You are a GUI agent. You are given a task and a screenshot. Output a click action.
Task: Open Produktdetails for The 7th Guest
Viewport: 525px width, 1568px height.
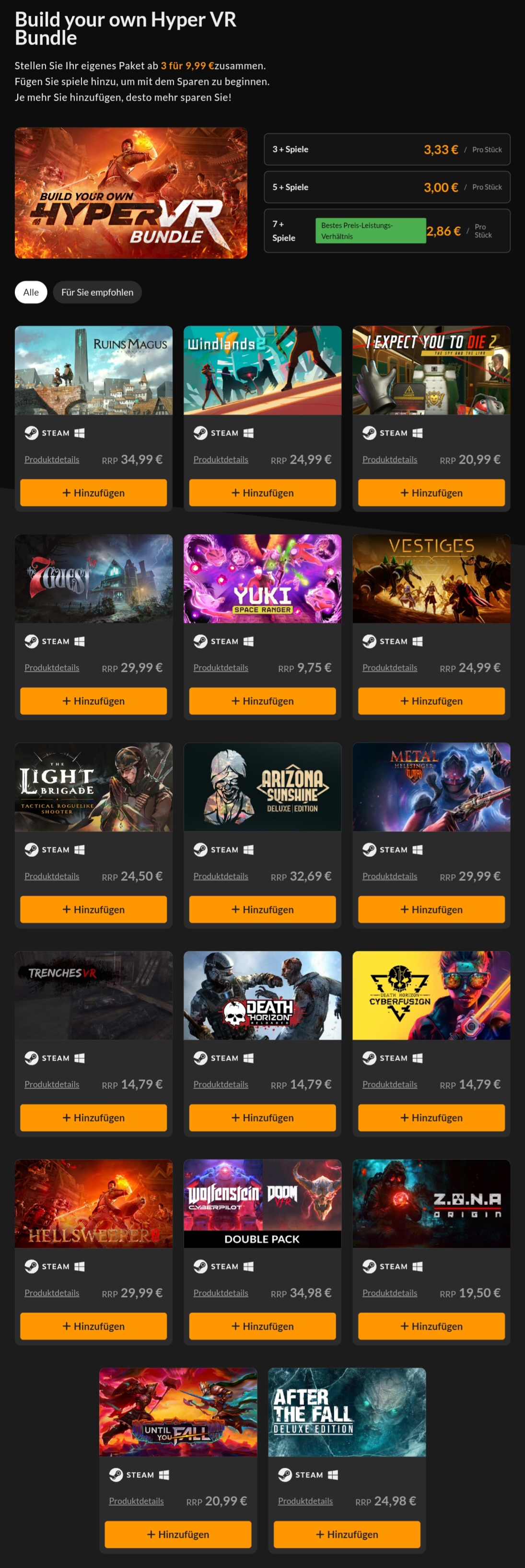[x=52, y=668]
